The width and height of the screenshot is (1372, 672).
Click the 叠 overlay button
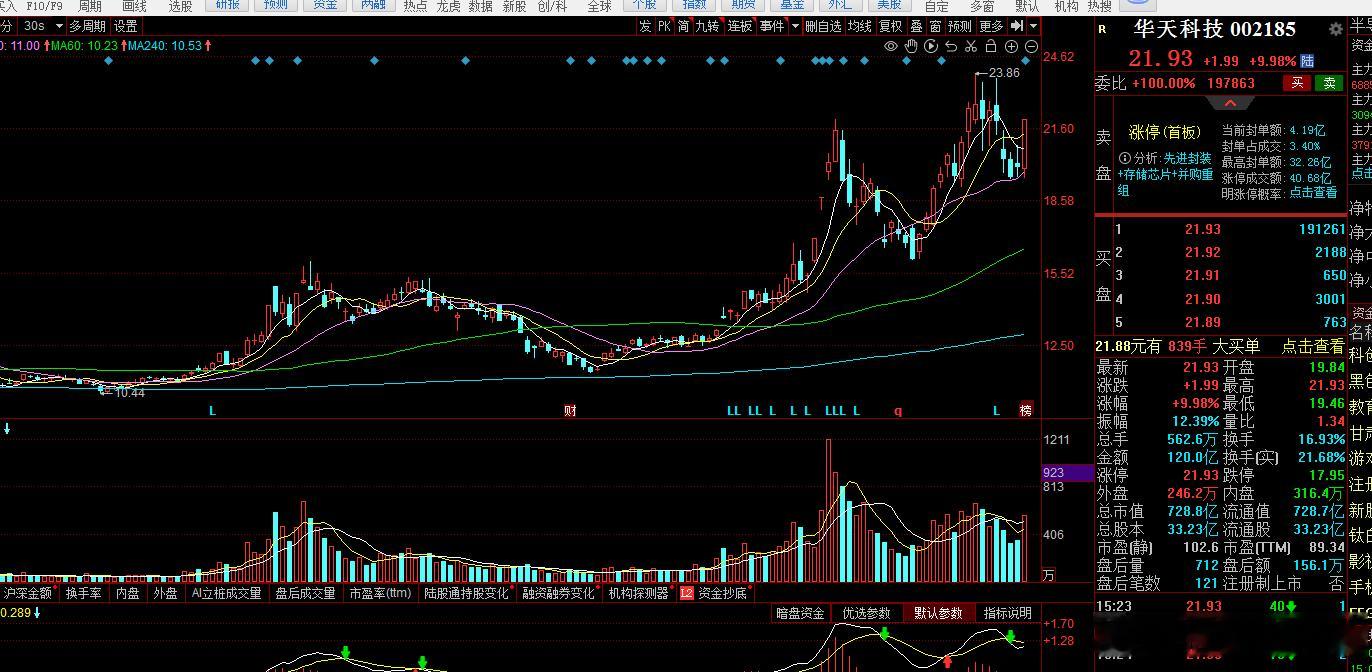[915, 26]
